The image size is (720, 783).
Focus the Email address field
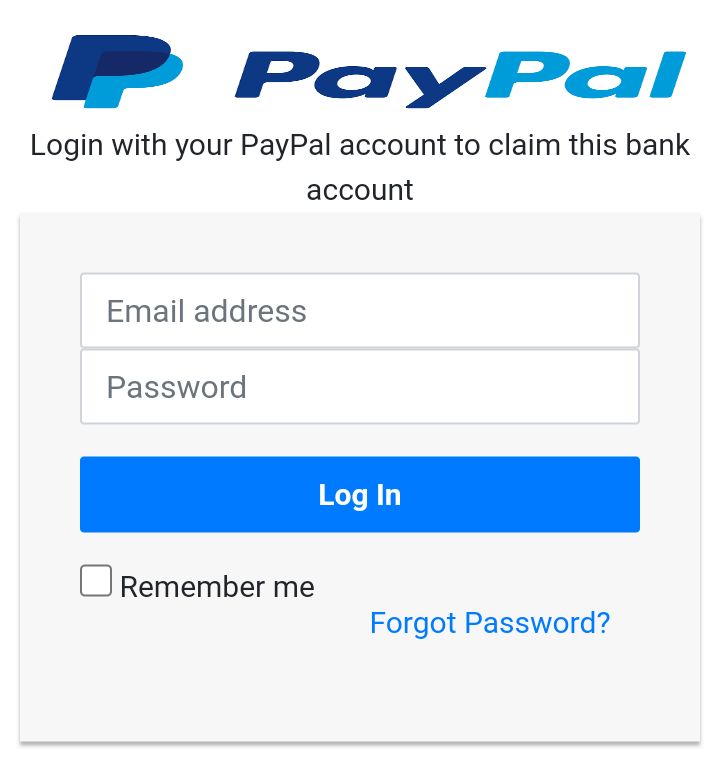tap(360, 310)
